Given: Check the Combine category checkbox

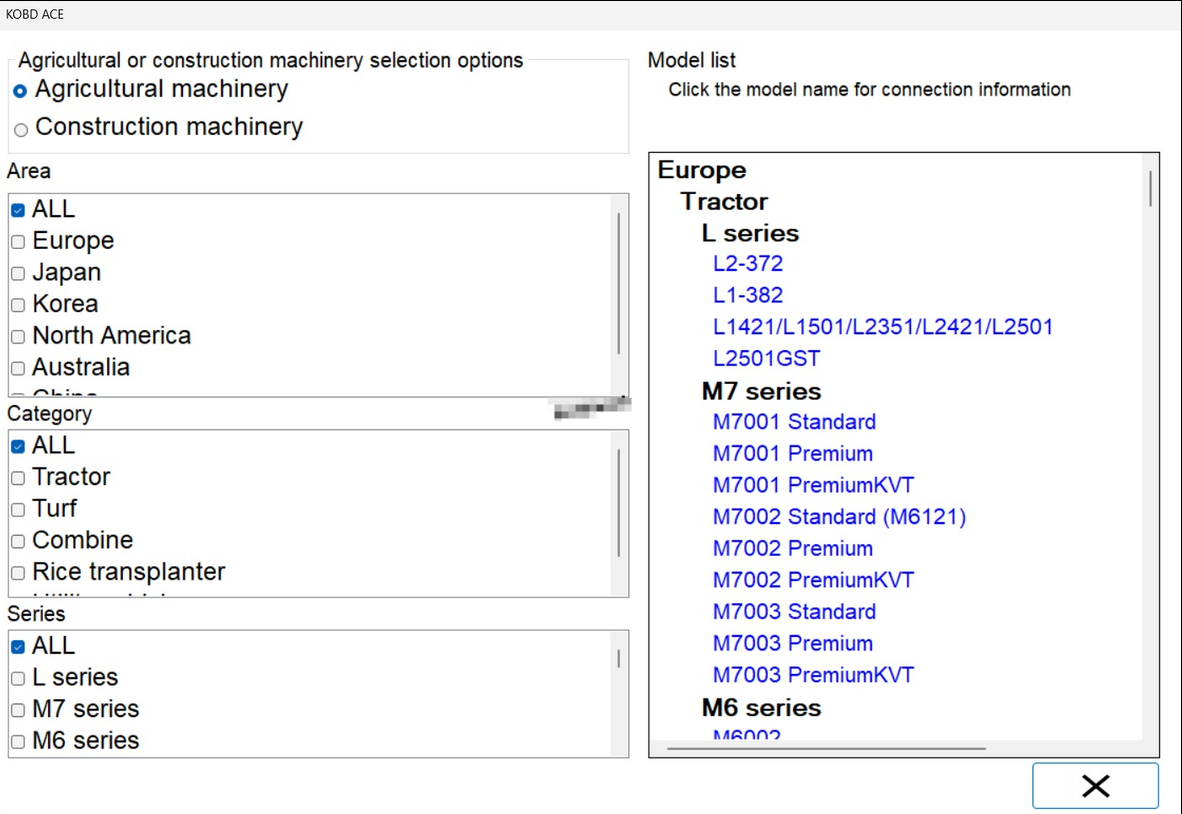Looking at the screenshot, I should 18,542.
